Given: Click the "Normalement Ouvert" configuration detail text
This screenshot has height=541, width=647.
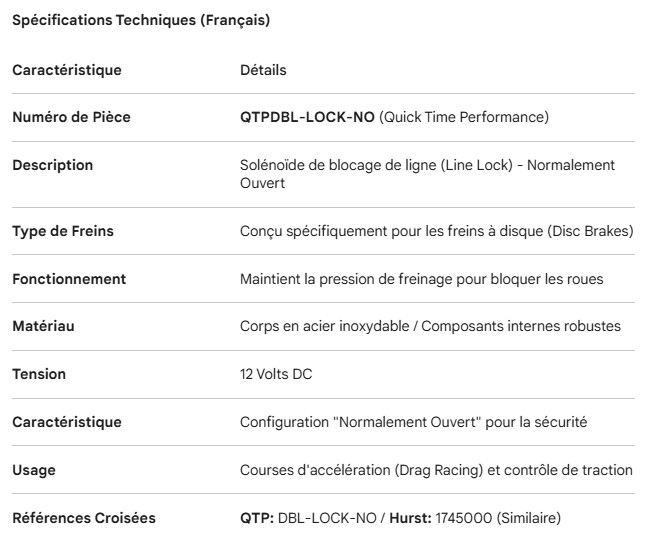Looking at the screenshot, I should [413, 422].
